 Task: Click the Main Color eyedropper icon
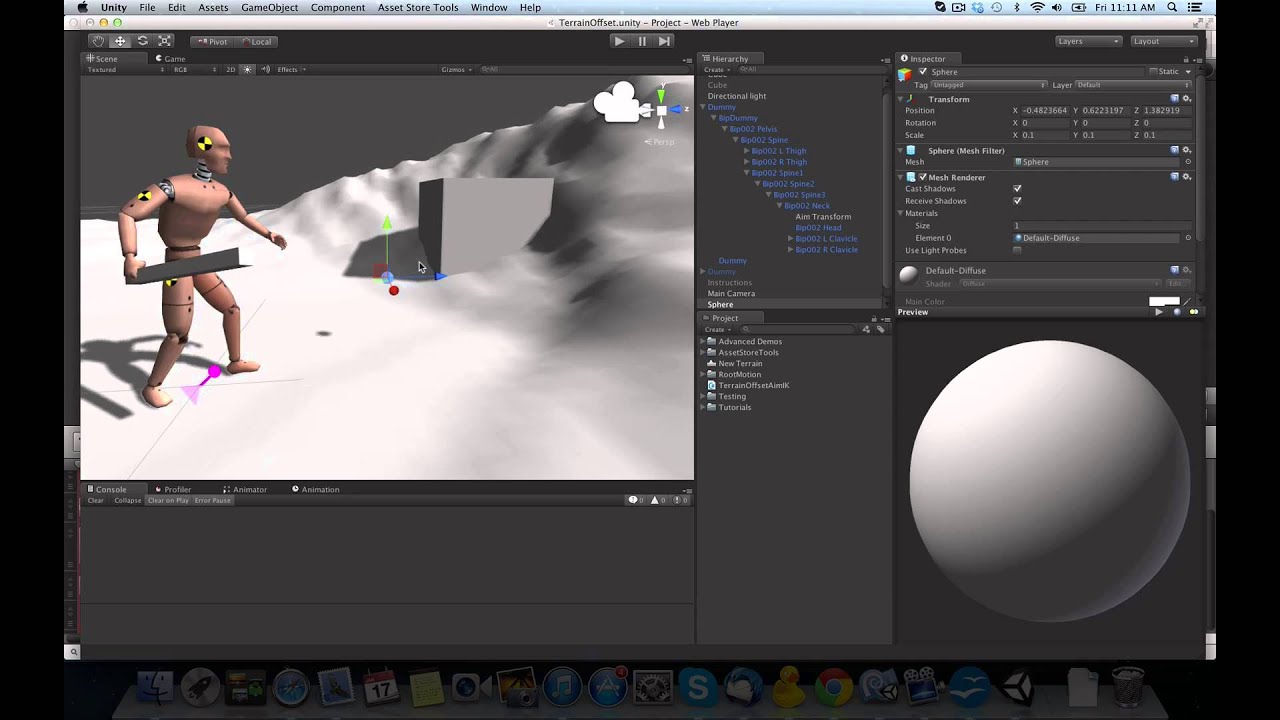(1187, 302)
